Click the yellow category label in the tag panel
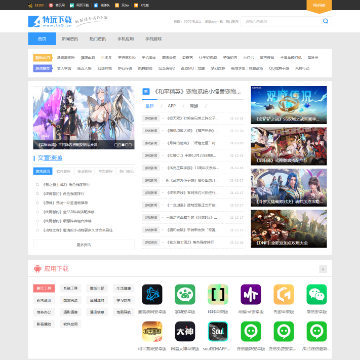 43,58
